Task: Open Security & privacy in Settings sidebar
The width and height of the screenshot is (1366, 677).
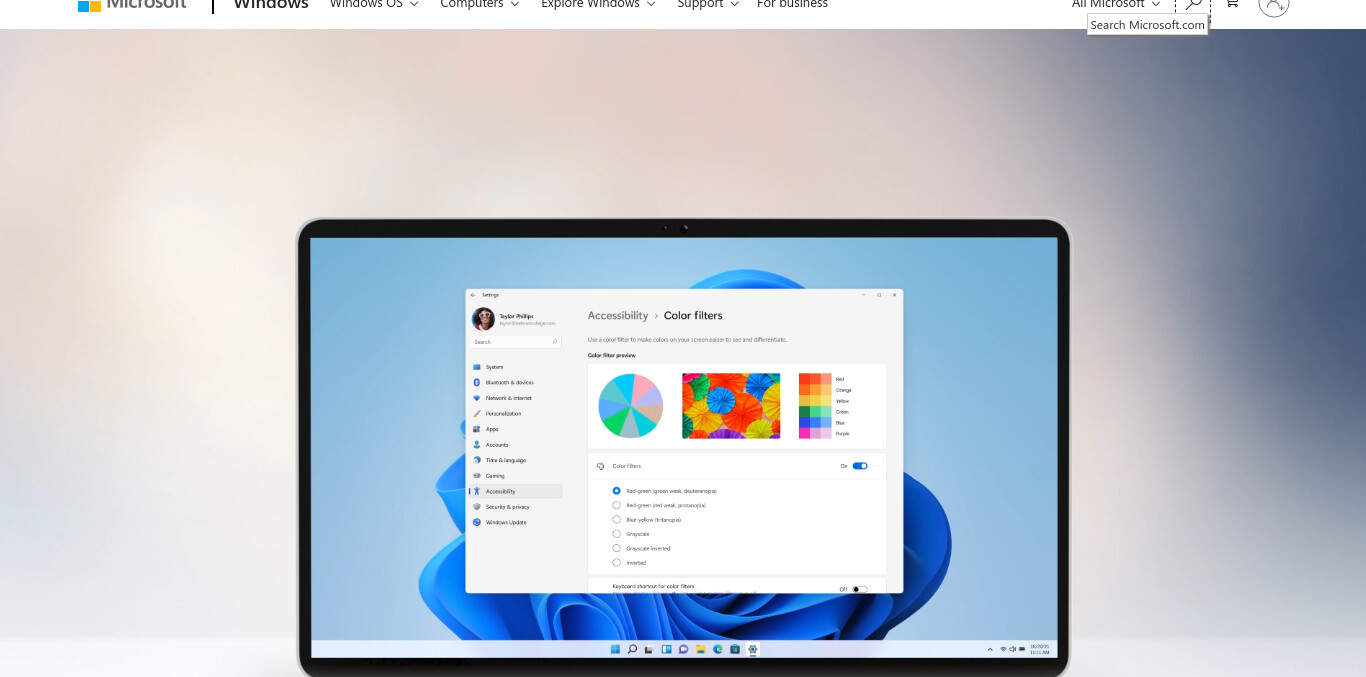Action: coord(515,507)
